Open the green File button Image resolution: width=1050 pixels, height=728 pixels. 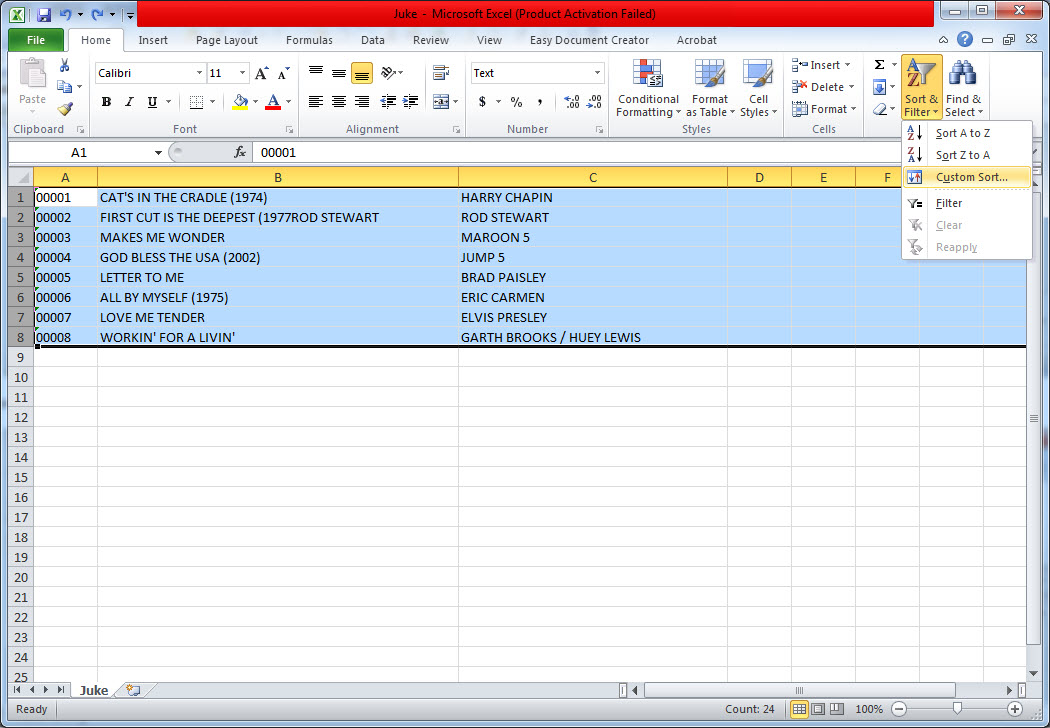point(36,40)
